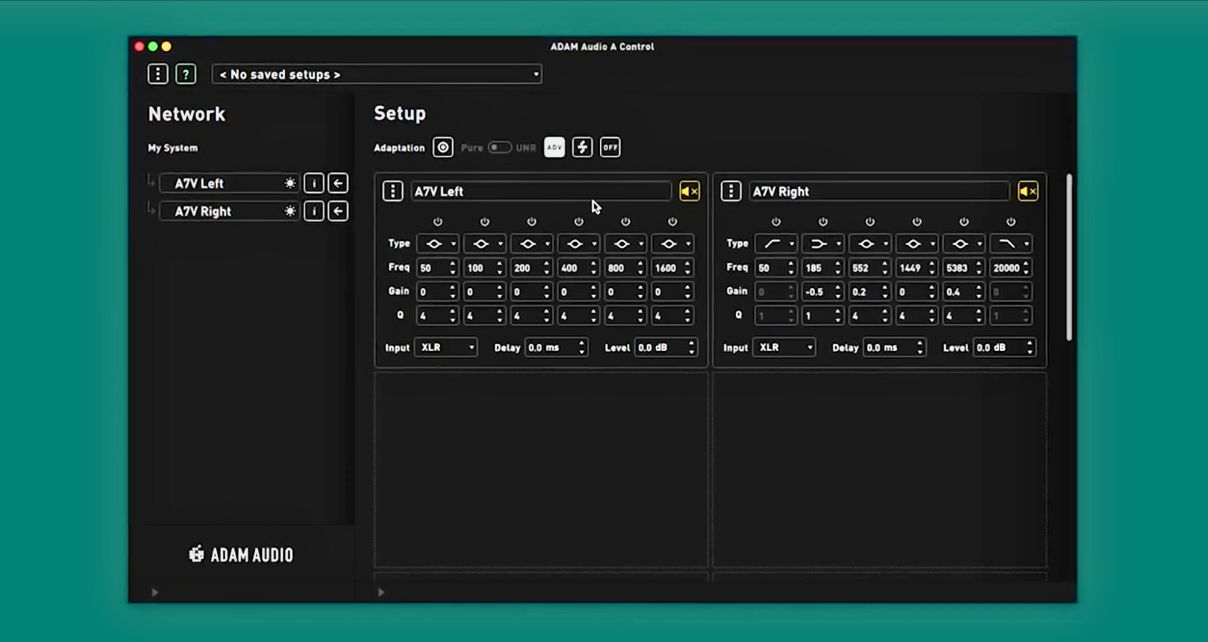Open the Adaptation target settings icon

443,147
